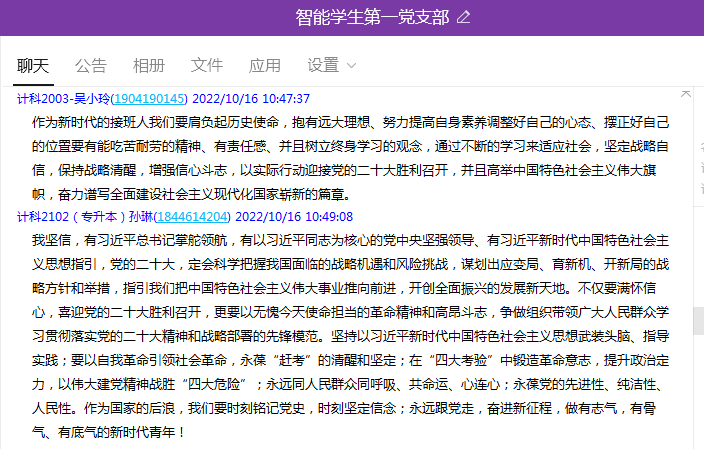The width and height of the screenshot is (704, 449).
Task: Select sender name 计科2102（专升本）孙琳
Action: [85, 217]
